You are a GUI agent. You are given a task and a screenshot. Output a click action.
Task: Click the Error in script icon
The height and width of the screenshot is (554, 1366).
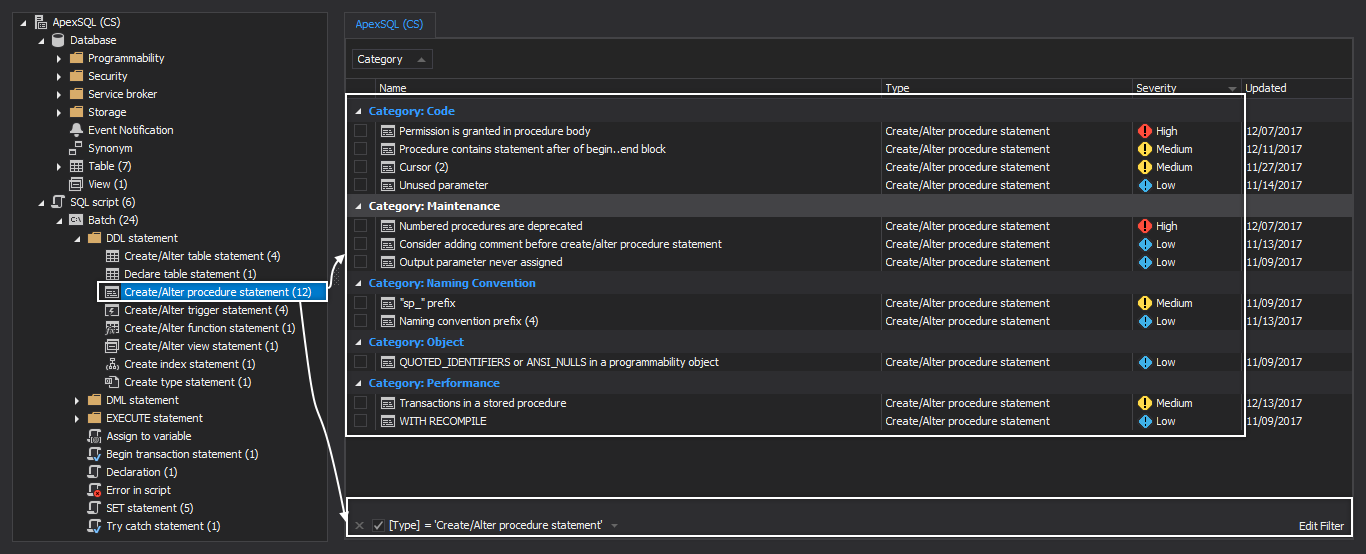tap(95, 490)
